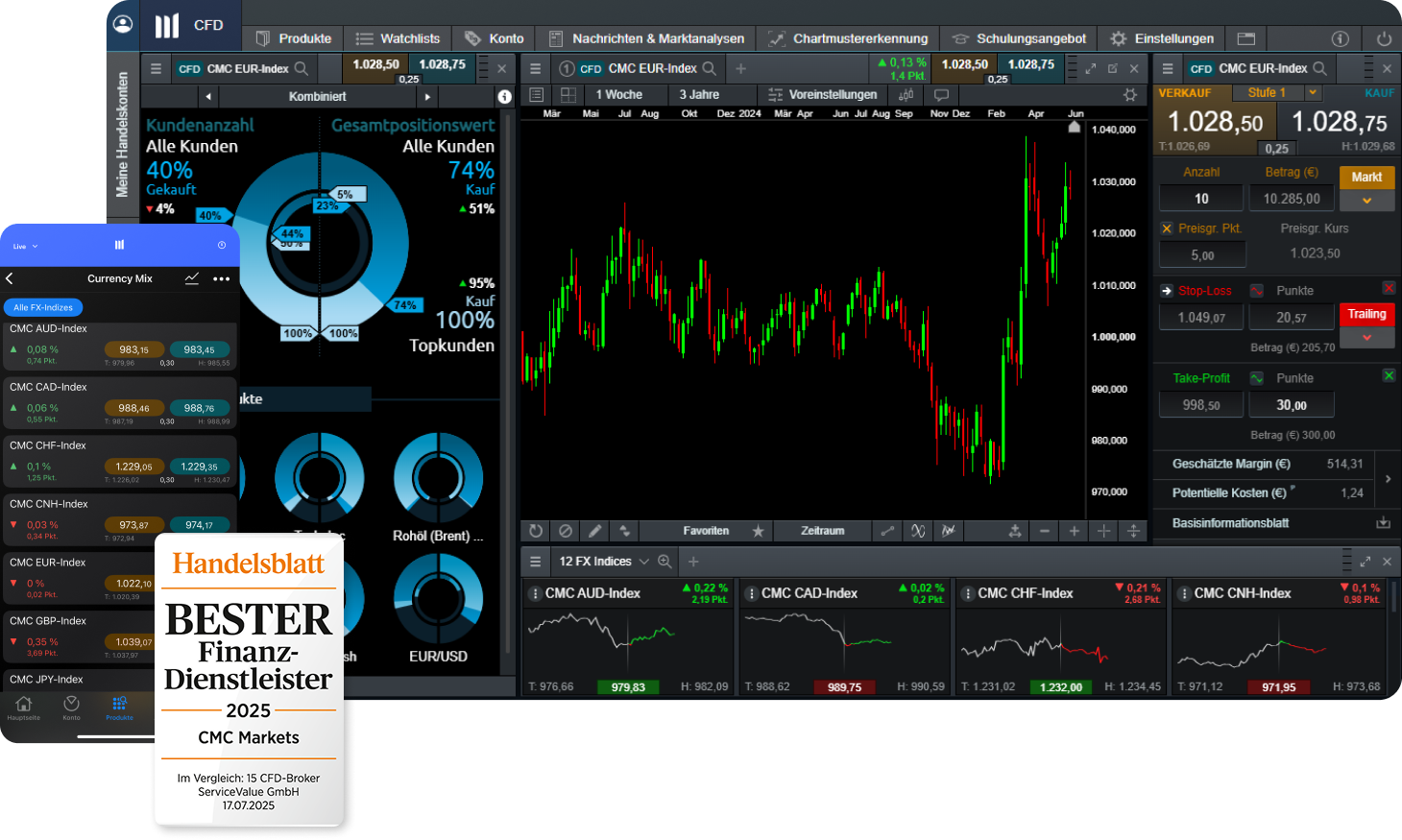
Task: Expand the 12 FX Indices dropdown chevron
Action: pyautogui.click(x=643, y=561)
